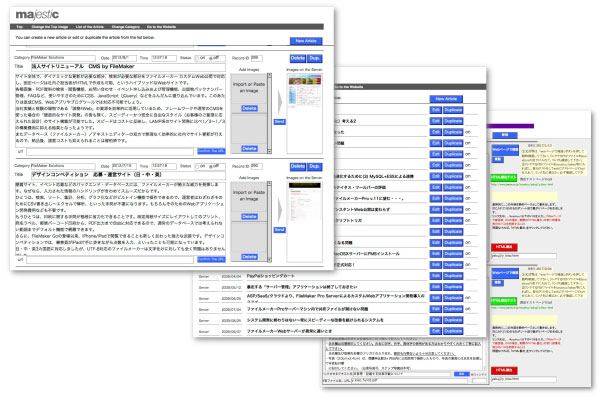600x400 pixels.
Task: Click blue button under purple bar in right window
Action: [505, 136]
